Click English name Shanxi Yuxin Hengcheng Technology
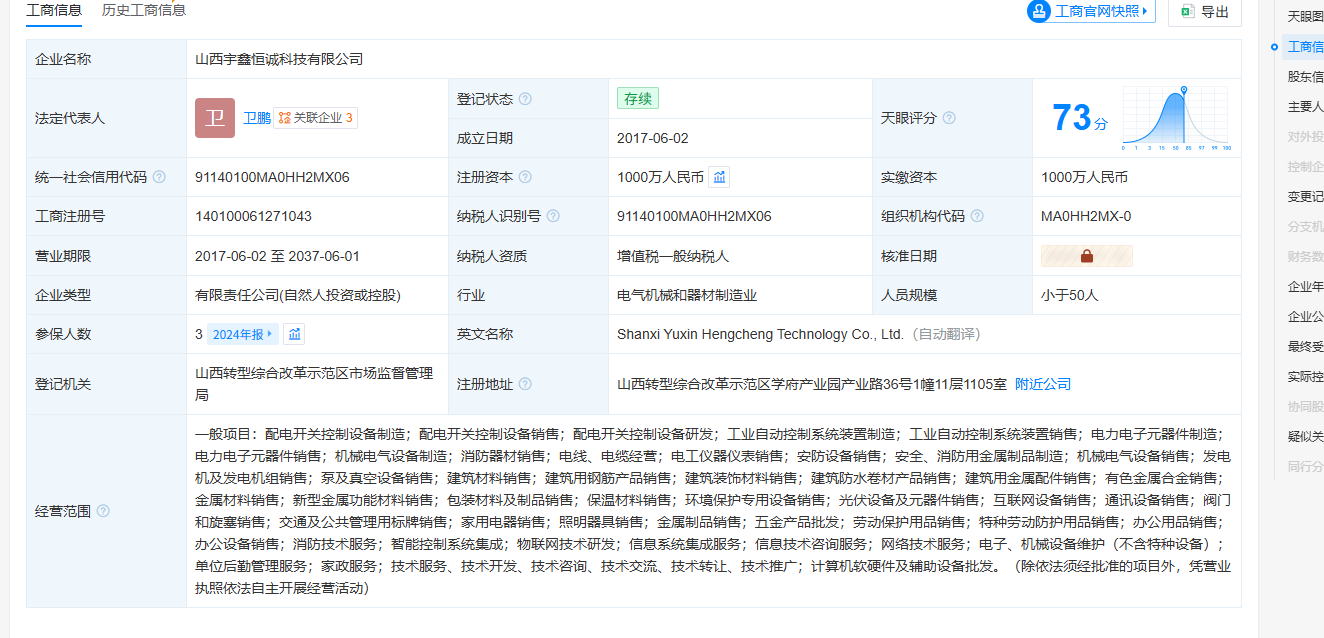This screenshot has width=1324, height=638. pyautogui.click(x=760, y=334)
